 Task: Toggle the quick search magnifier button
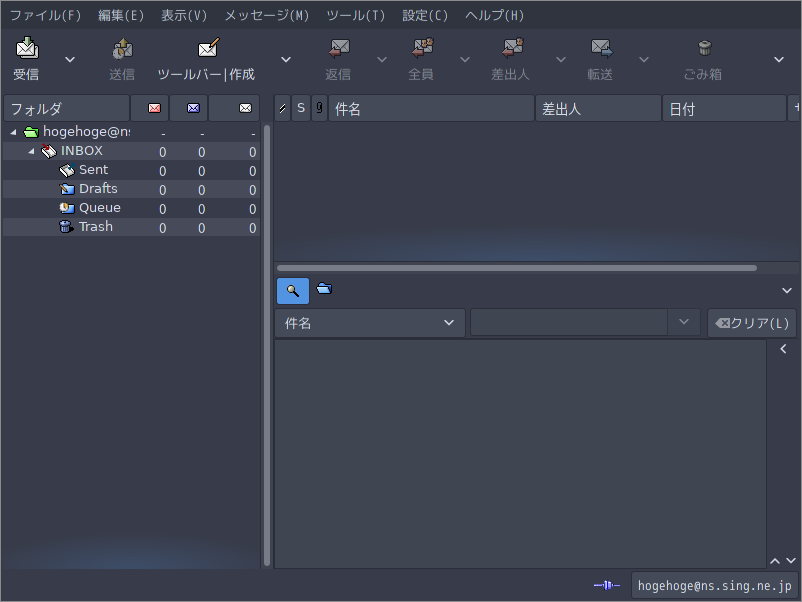coord(293,291)
